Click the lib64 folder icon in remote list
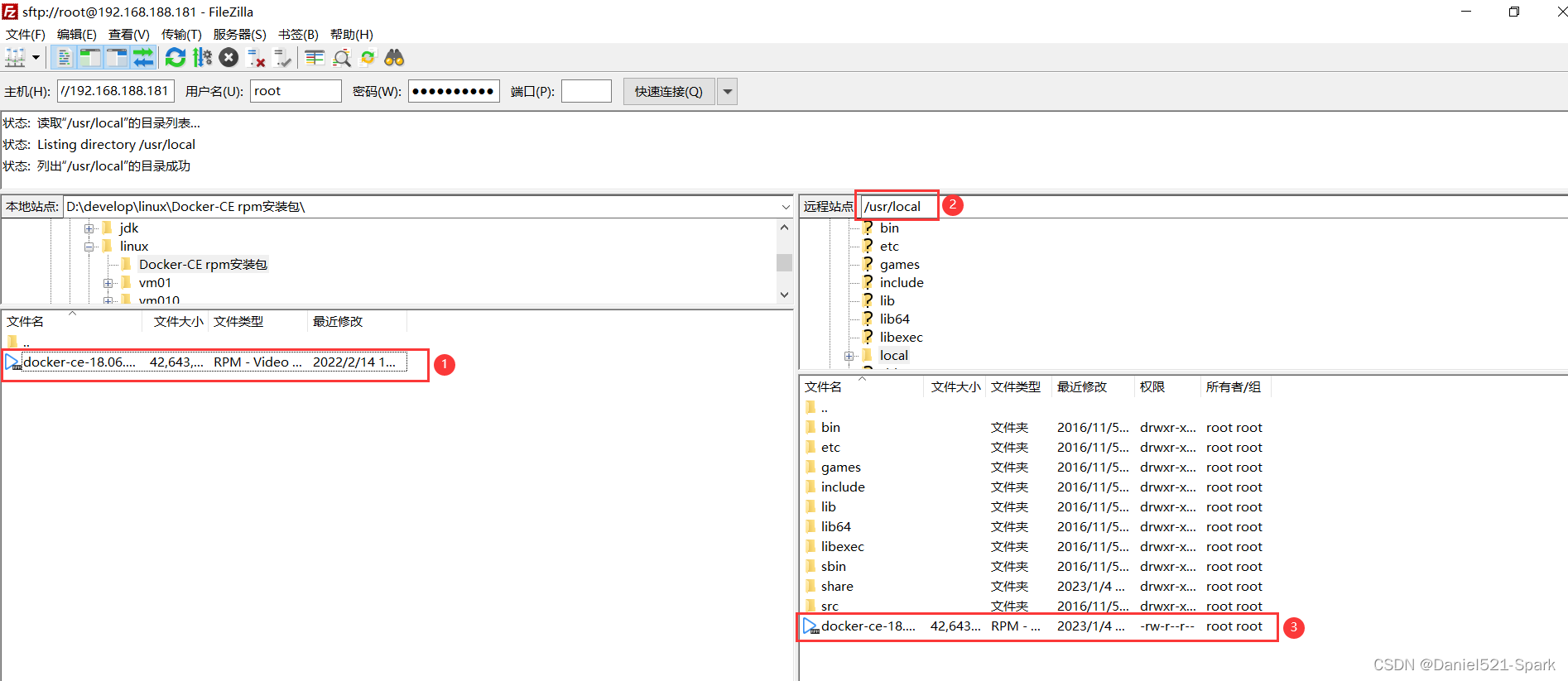1568x681 pixels. coord(810,527)
